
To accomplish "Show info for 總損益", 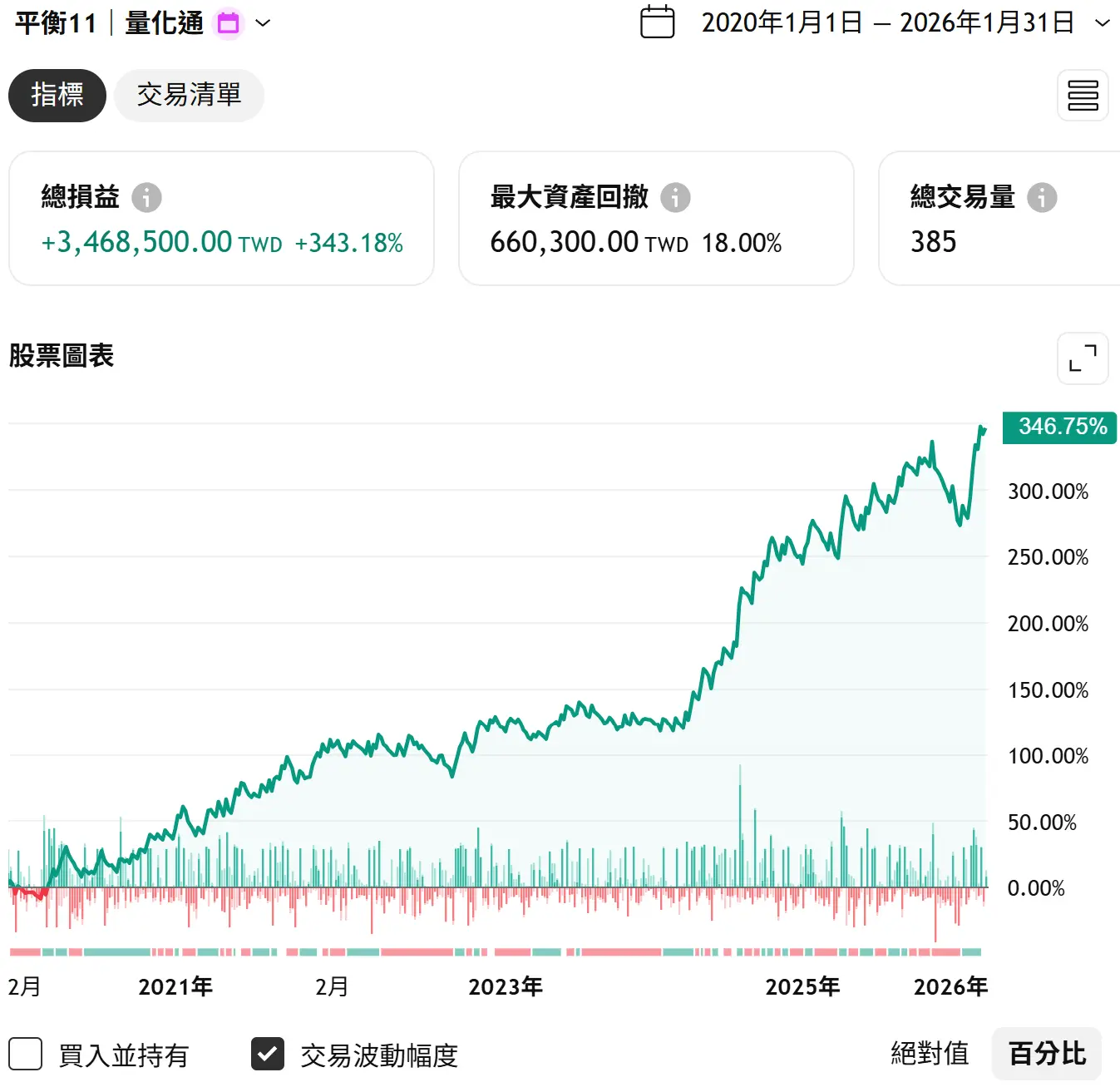I will pyautogui.click(x=146, y=198).
